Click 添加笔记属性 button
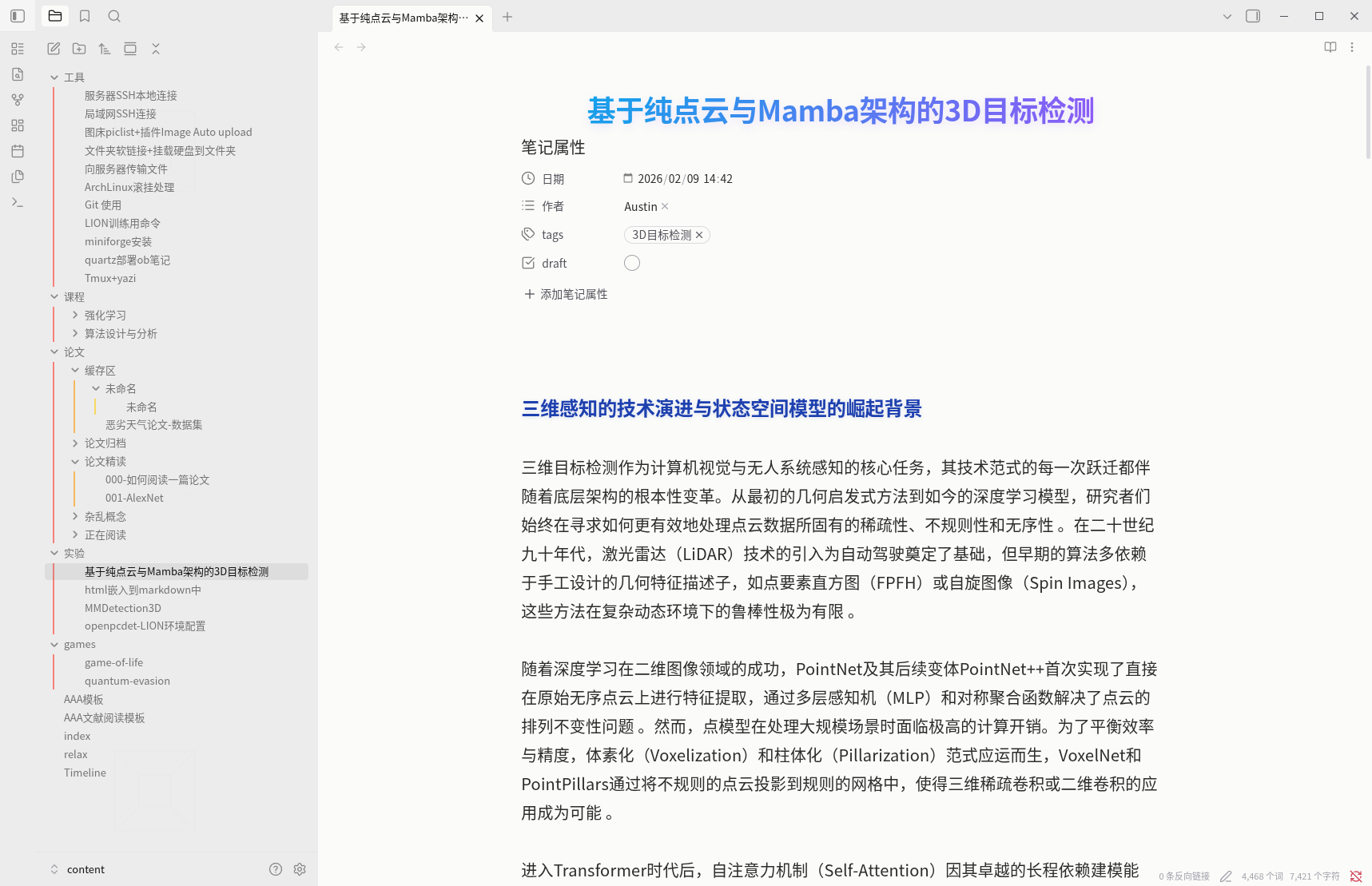This screenshot has width=1372, height=886. pos(566,294)
